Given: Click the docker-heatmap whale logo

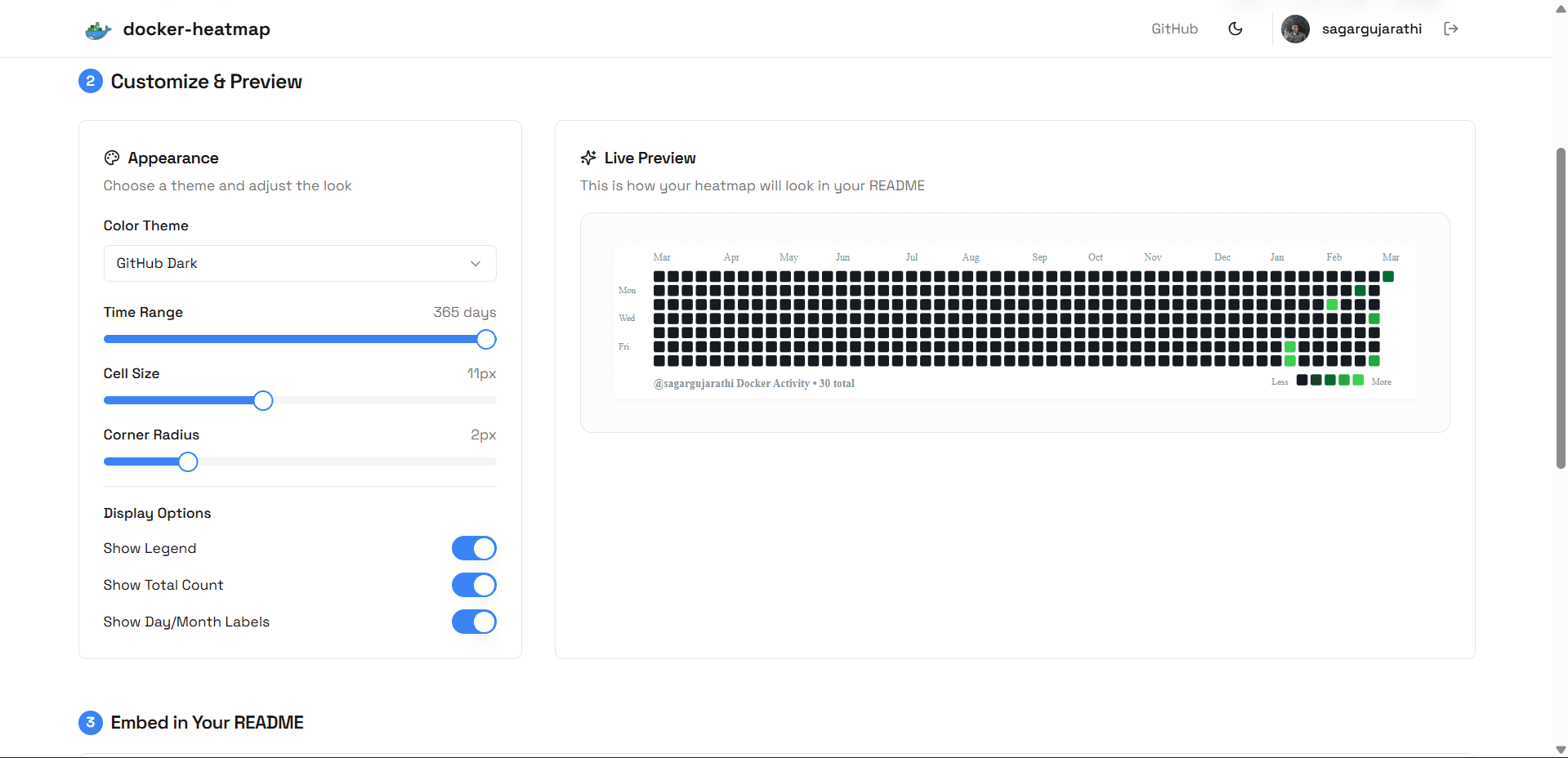Looking at the screenshot, I should click(97, 29).
